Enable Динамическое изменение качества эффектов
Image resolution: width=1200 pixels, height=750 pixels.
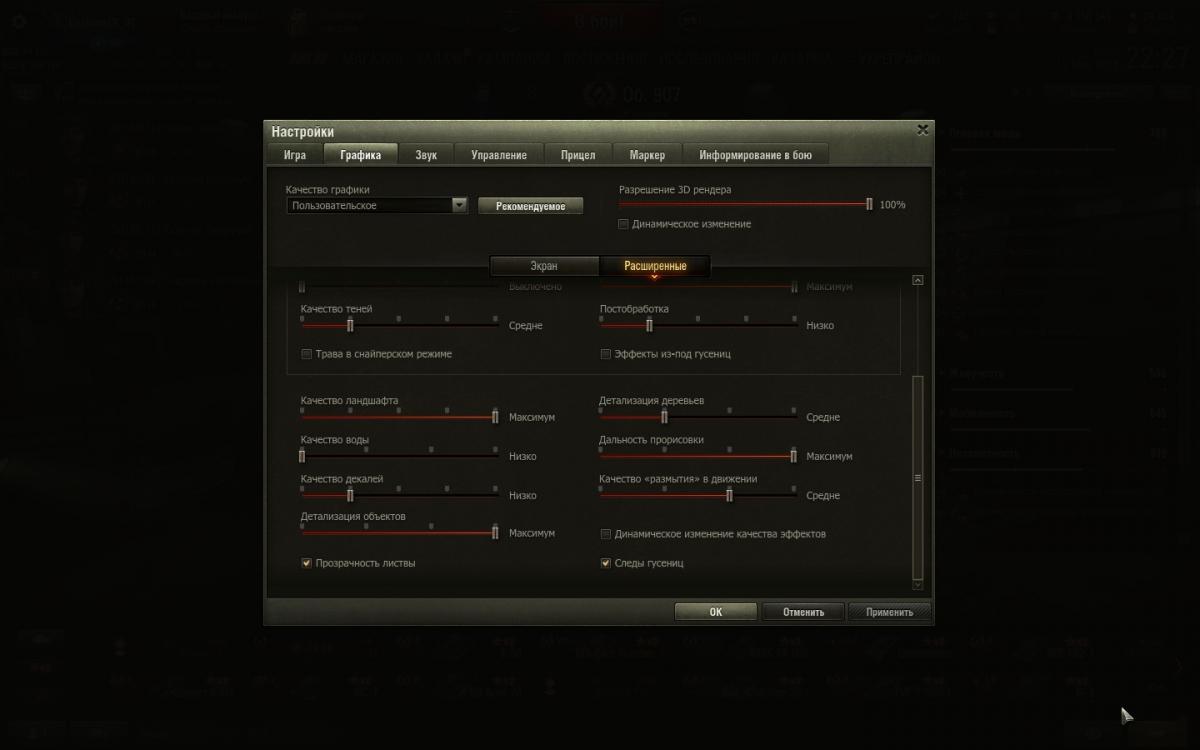(x=605, y=534)
